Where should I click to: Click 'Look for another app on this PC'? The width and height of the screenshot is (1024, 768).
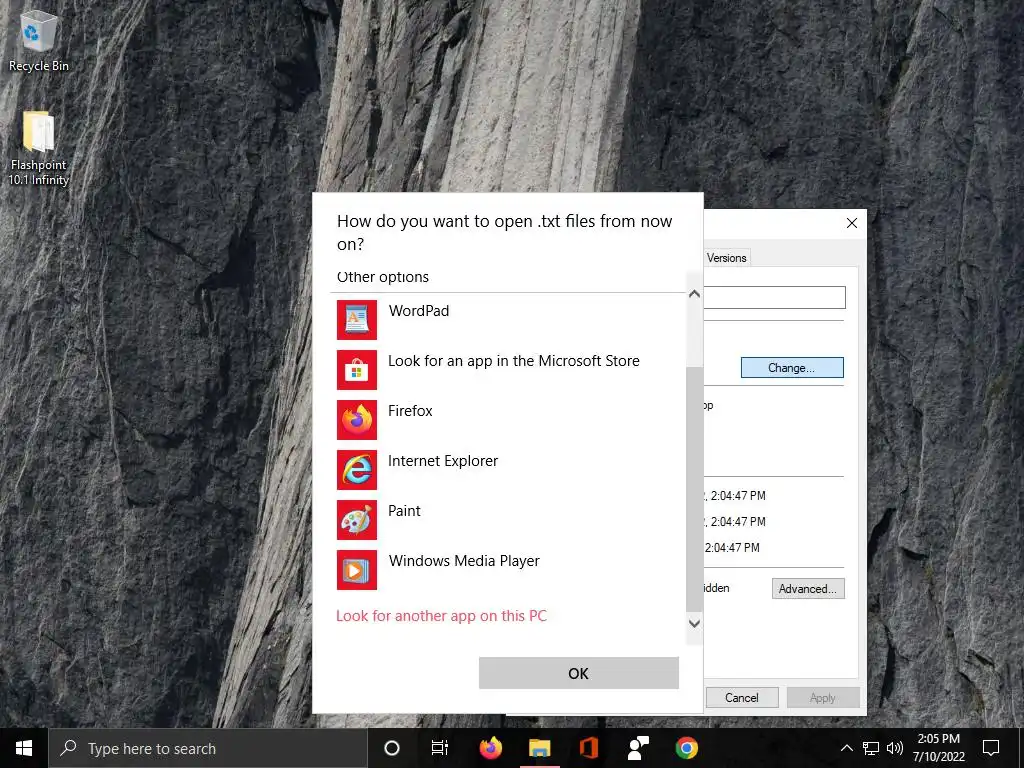[x=441, y=616]
